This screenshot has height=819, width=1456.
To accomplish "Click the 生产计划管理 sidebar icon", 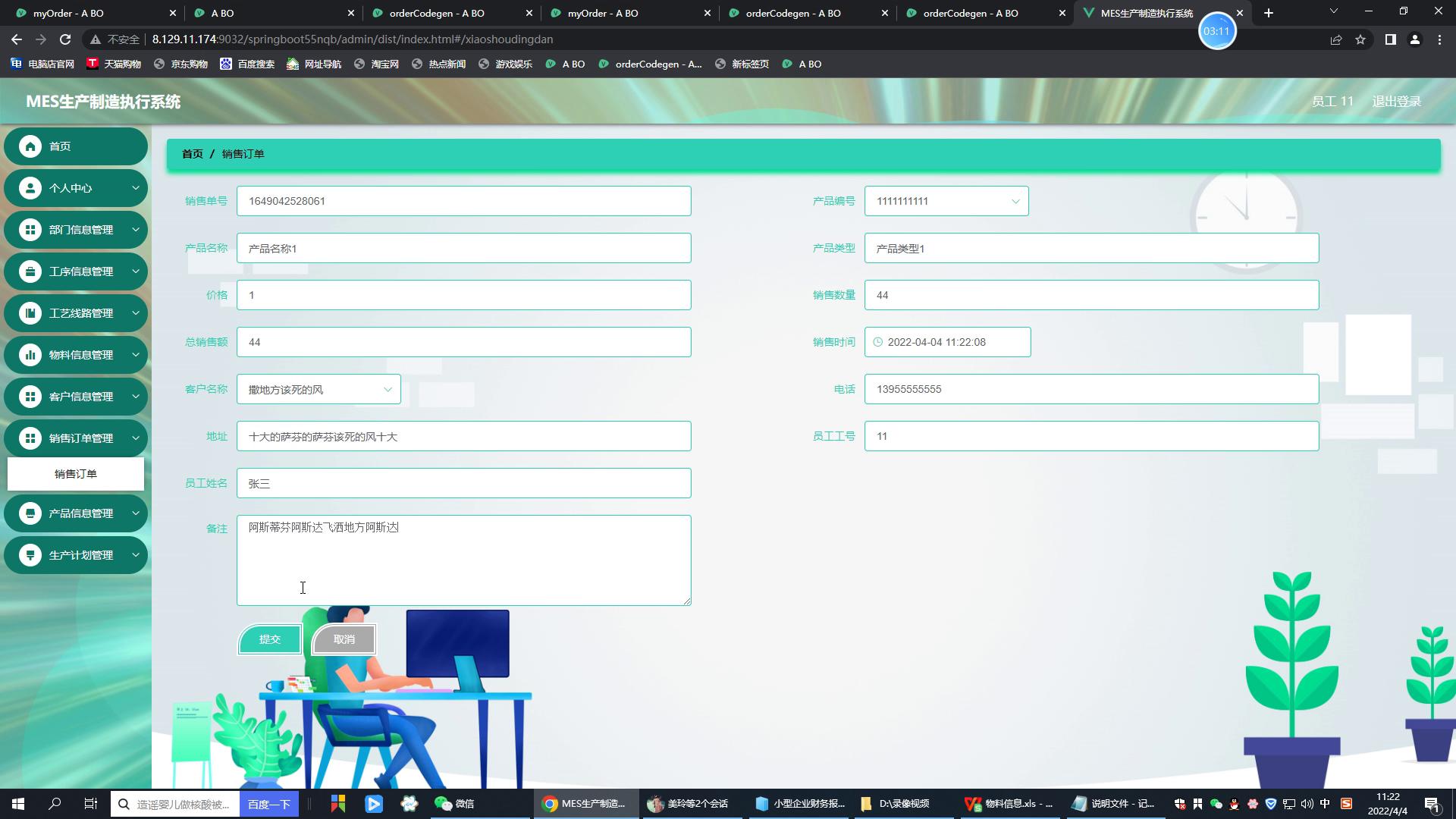I will coord(30,554).
